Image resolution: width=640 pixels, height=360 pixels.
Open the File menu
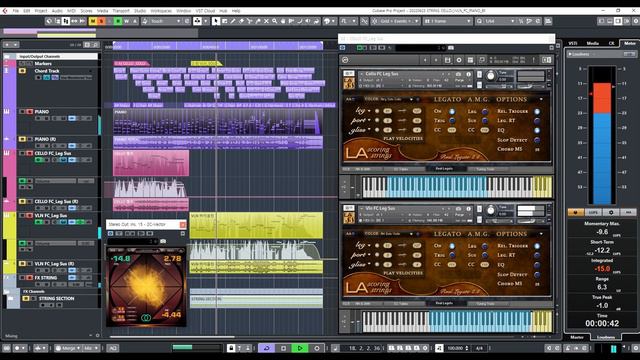[16, 11]
